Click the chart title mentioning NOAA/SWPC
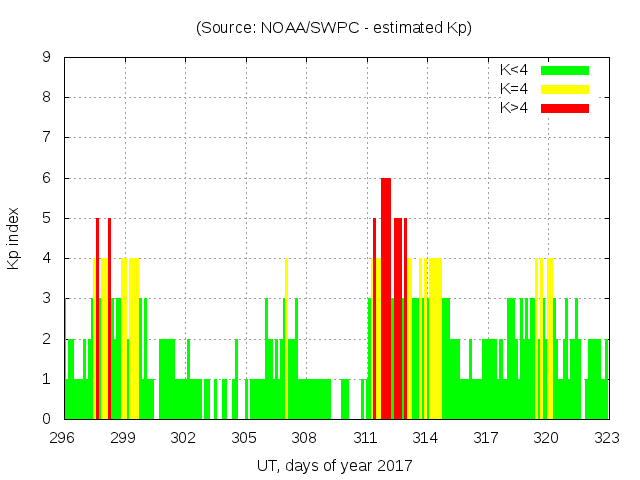Viewport: 640px width, 480px height. point(334,28)
